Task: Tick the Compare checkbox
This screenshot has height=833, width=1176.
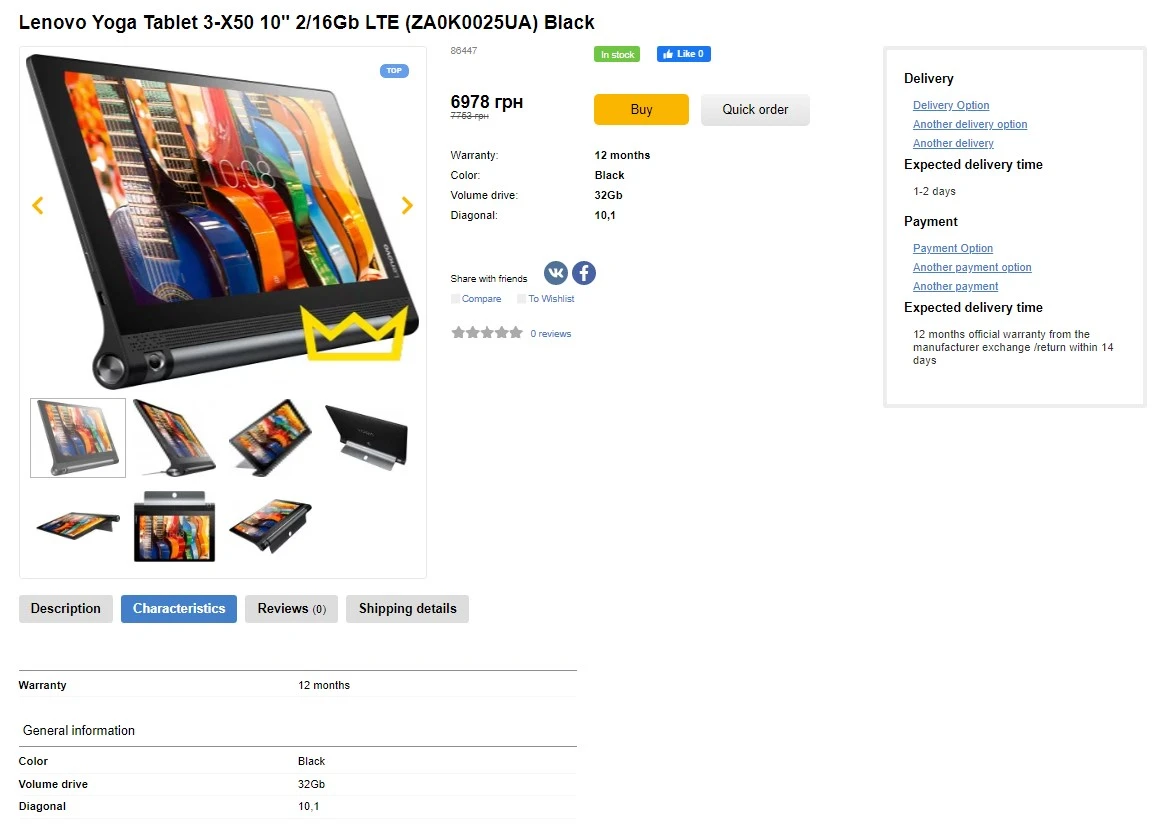Action: coord(455,298)
